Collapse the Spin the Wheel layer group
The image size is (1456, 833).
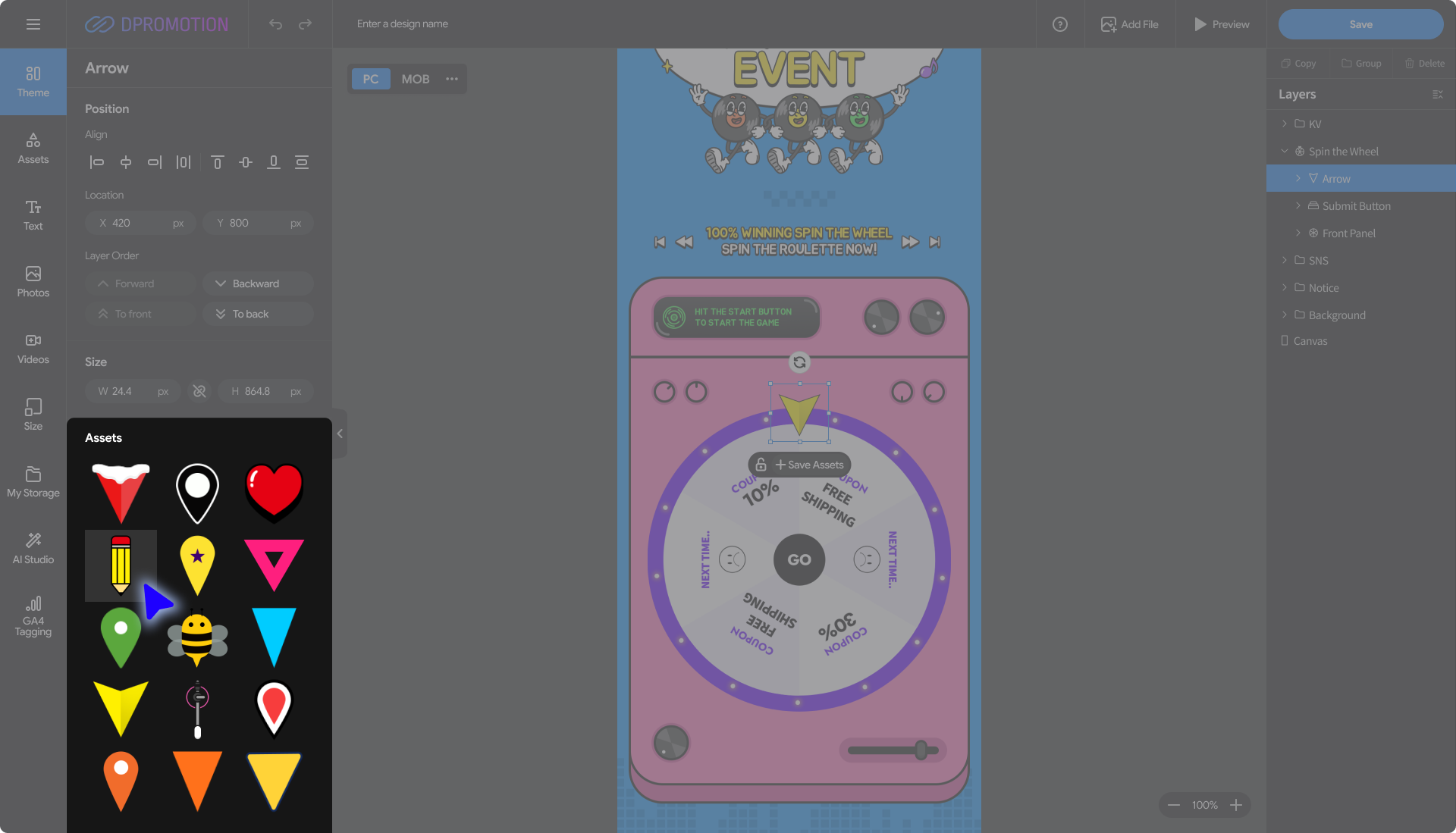point(1285,152)
